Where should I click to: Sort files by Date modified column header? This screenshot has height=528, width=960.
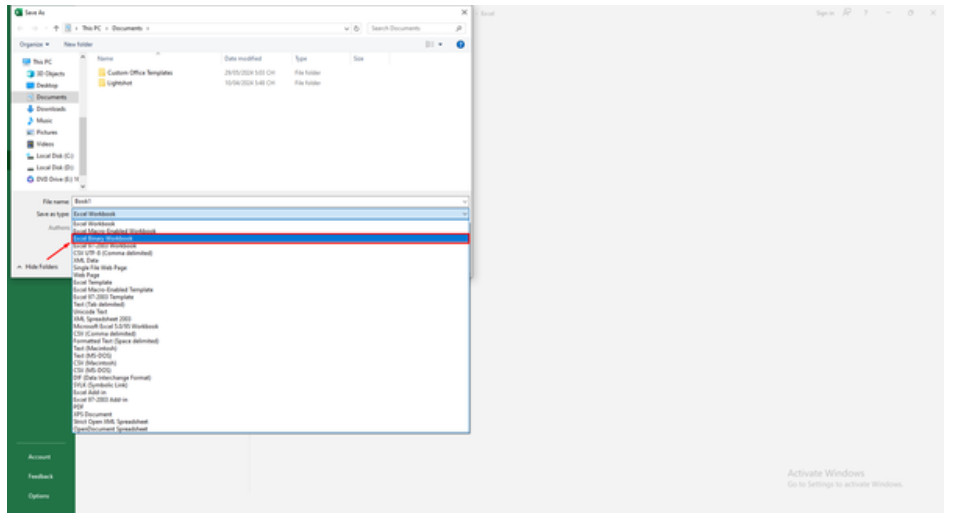tap(243, 59)
